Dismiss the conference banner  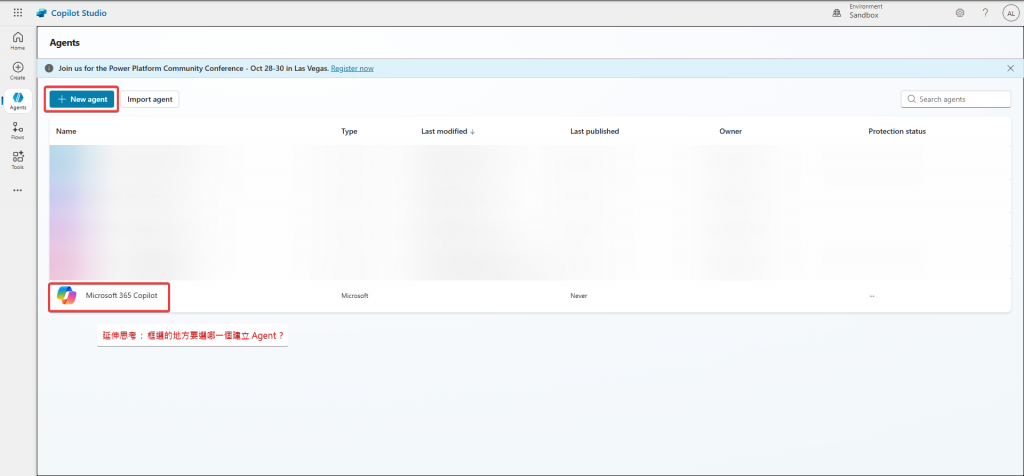click(1010, 68)
